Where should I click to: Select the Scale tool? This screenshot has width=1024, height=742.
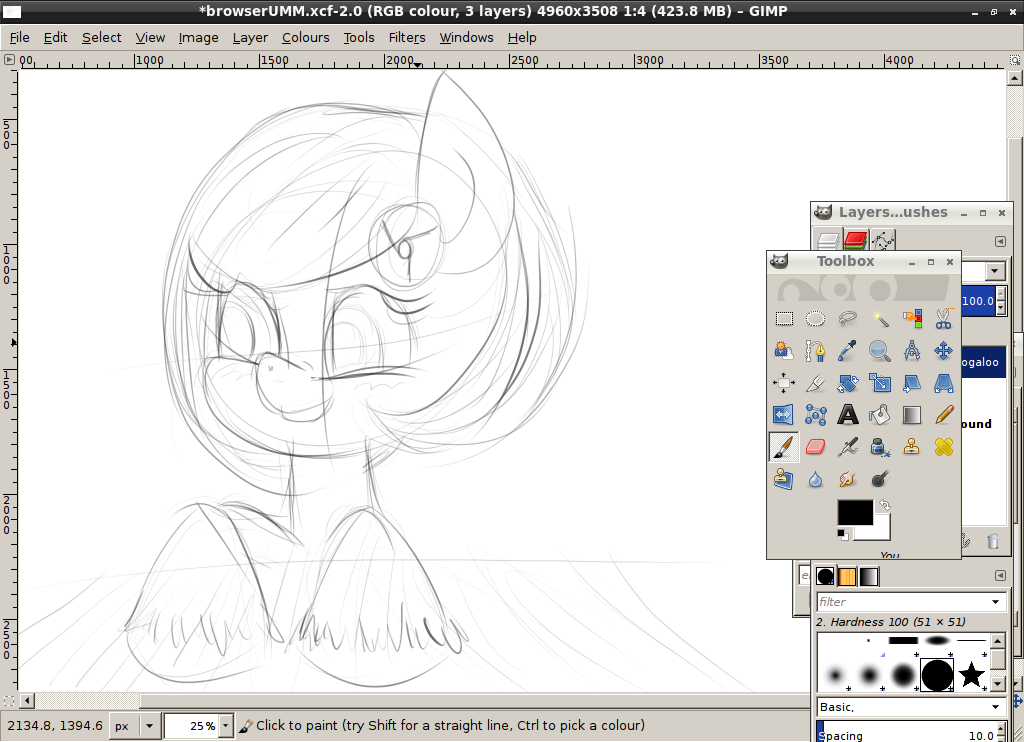880,383
